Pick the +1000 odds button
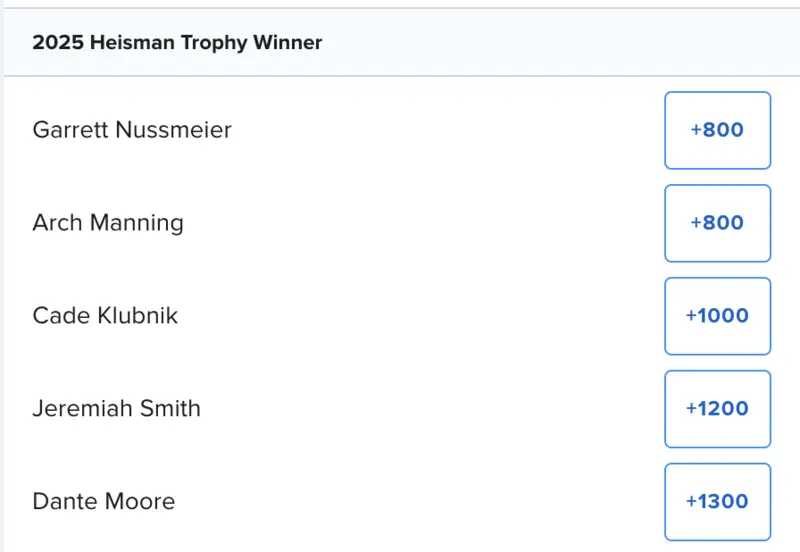Screen dimensions: 800x552 tap(717, 316)
